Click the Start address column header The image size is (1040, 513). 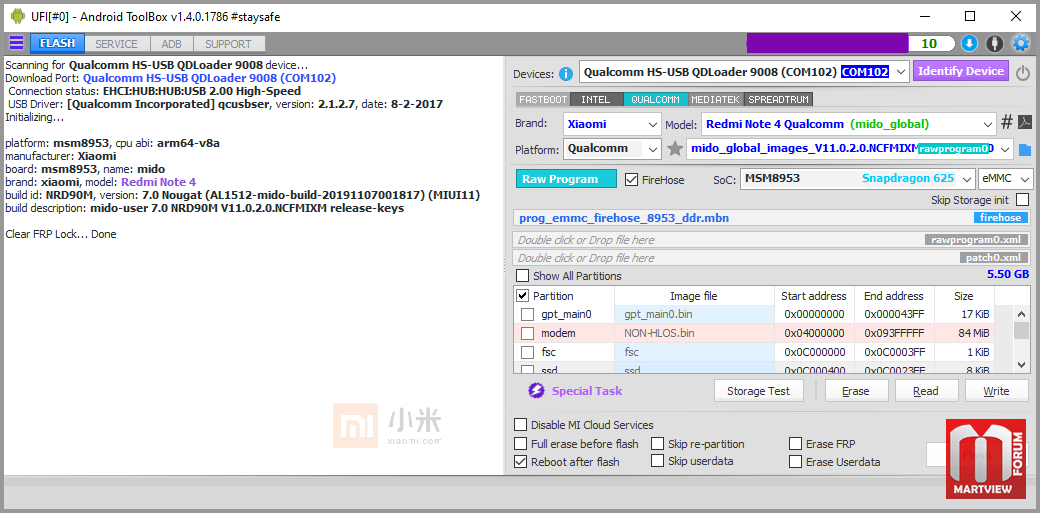pyautogui.click(x=814, y=296)
